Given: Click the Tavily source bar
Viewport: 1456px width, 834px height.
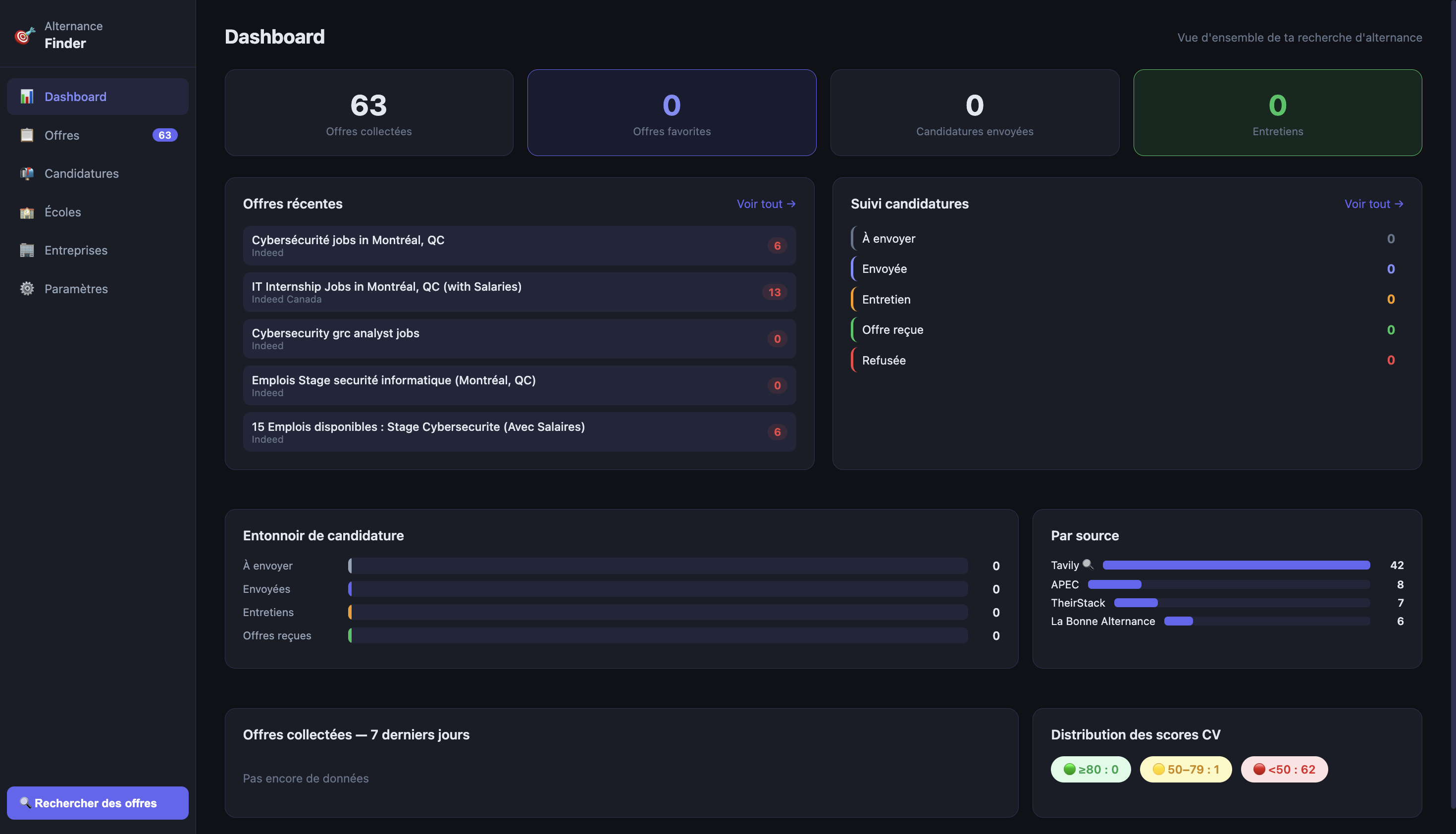Looking at the screenshot, I should click(1236, 566).
